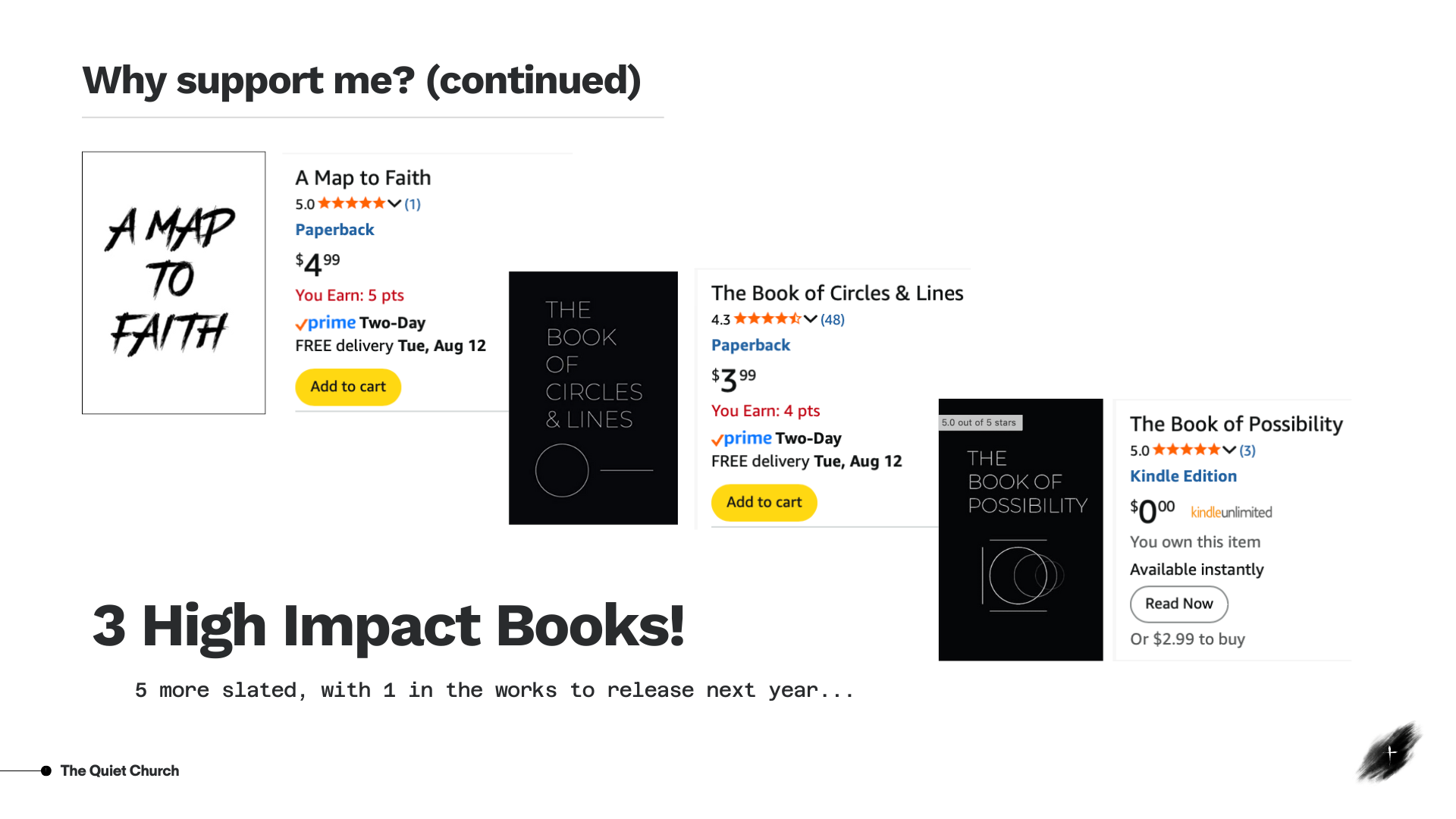Click the kindleunlimited logo
1456x819 pixels.
(1231, 513)
